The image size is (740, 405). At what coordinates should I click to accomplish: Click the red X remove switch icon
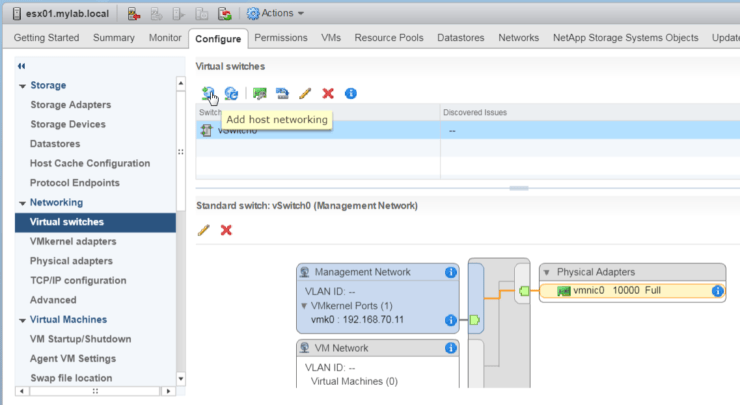[x=328, y=93]
